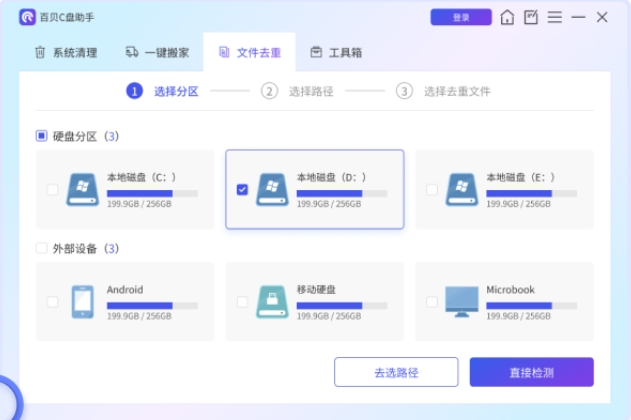631x420 pixels.
Task: Click the 选择去重文件 step label
Action: [457, 92]
